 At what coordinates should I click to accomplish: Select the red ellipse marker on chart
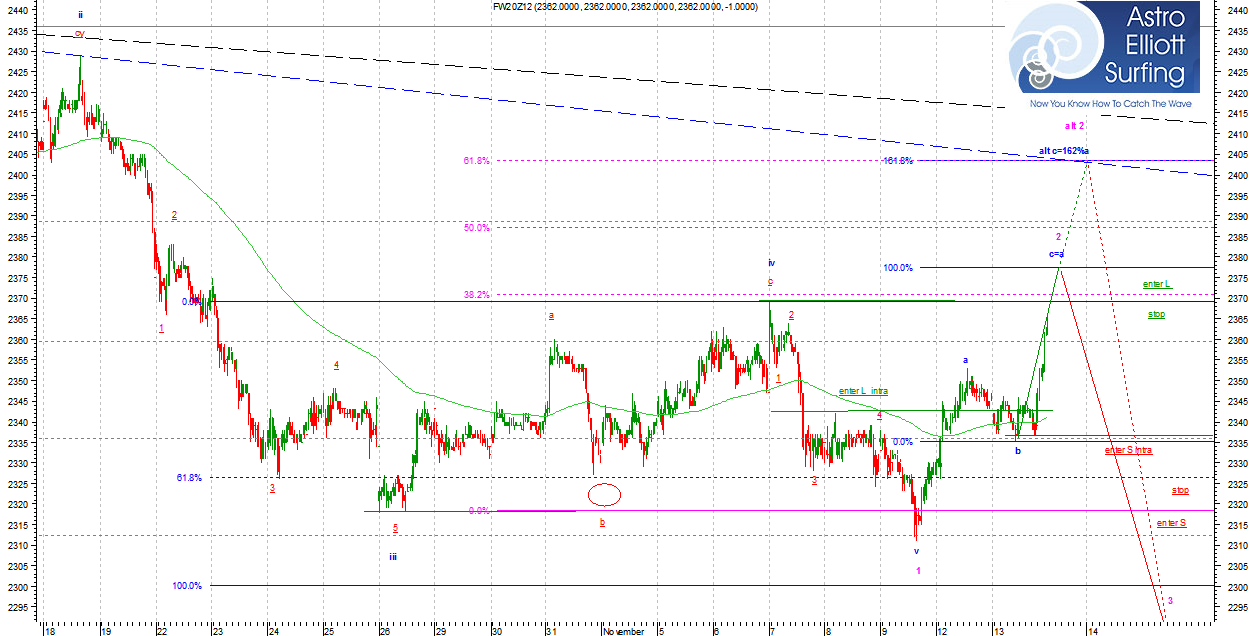tap(605, 494)
